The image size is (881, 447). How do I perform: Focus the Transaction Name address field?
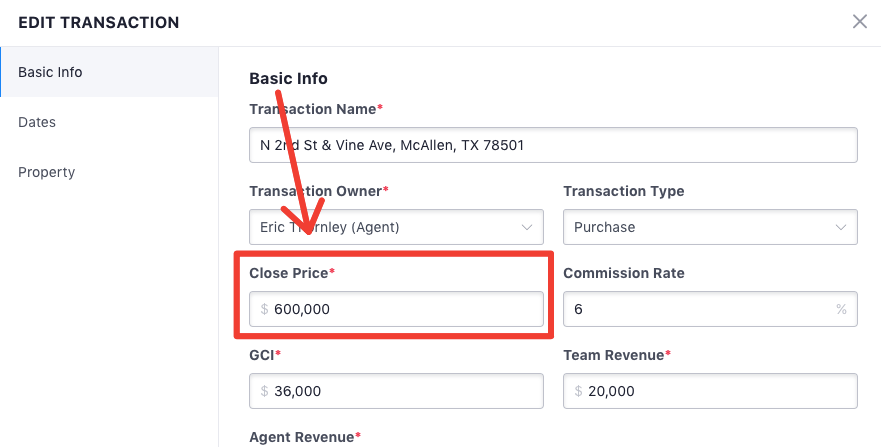tap(552, 145)
